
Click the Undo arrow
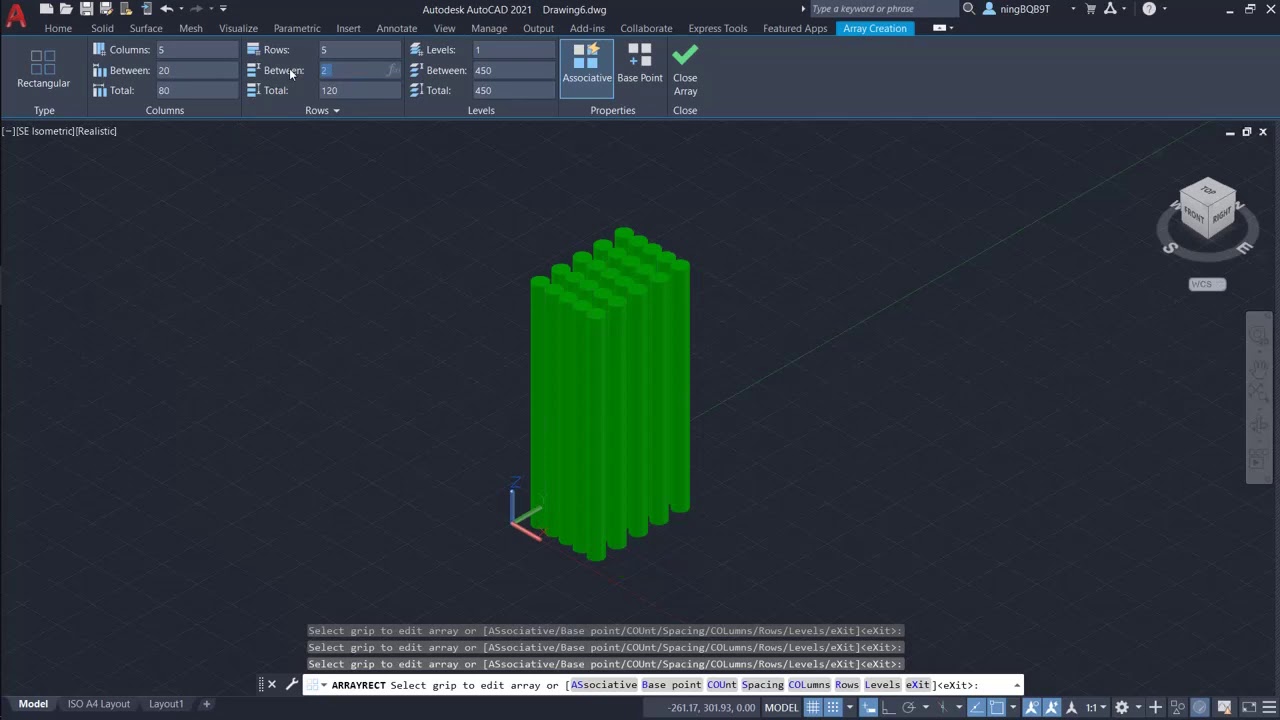(165, 9)
